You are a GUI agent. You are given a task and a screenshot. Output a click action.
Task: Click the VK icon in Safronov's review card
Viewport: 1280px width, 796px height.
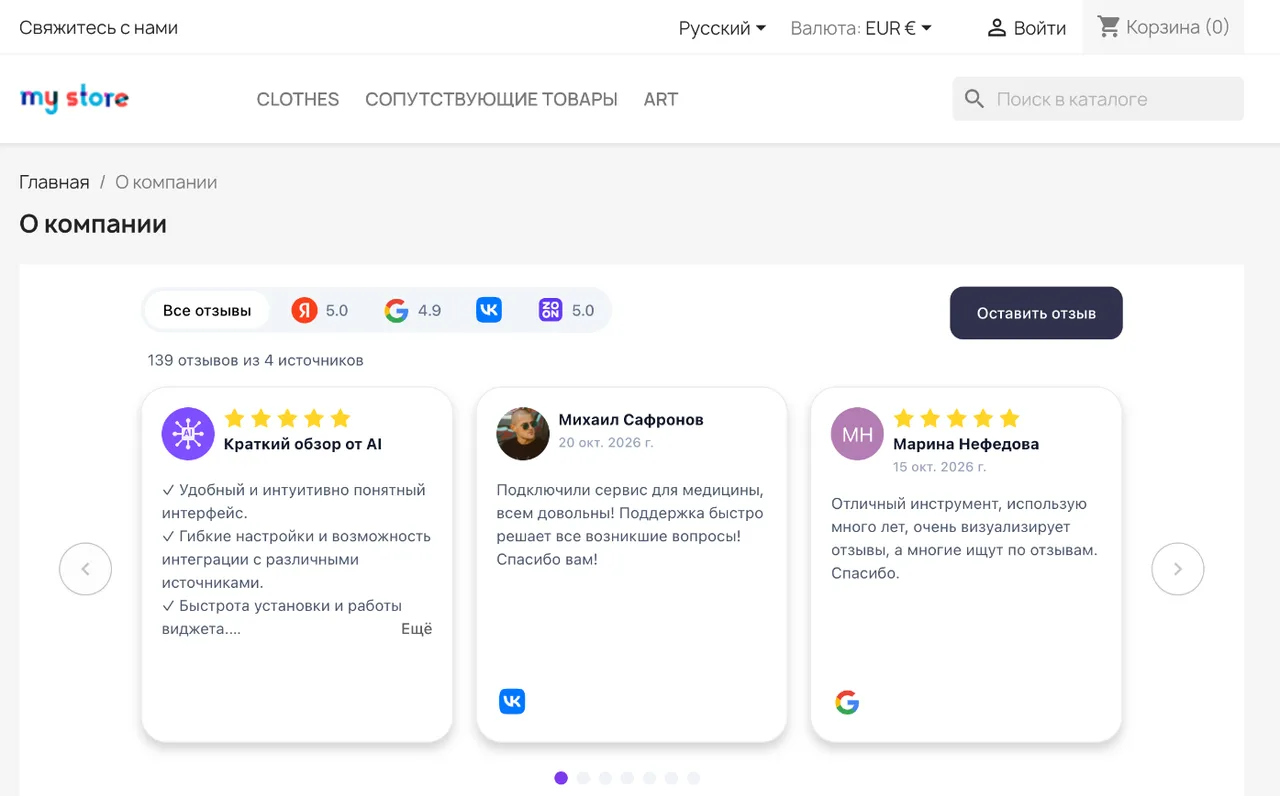512,702
